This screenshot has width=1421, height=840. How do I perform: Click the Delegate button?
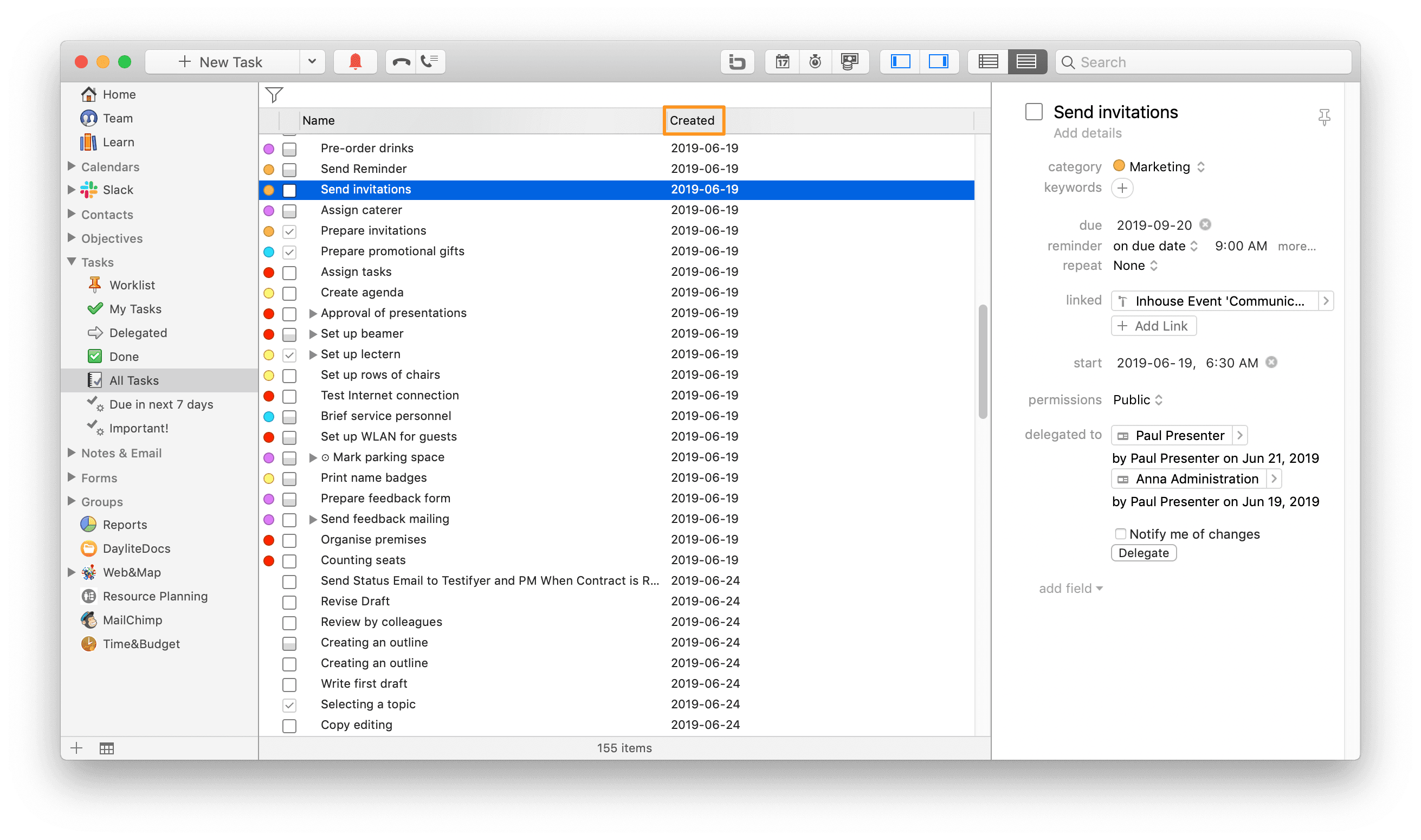(x=1143, y=553)
